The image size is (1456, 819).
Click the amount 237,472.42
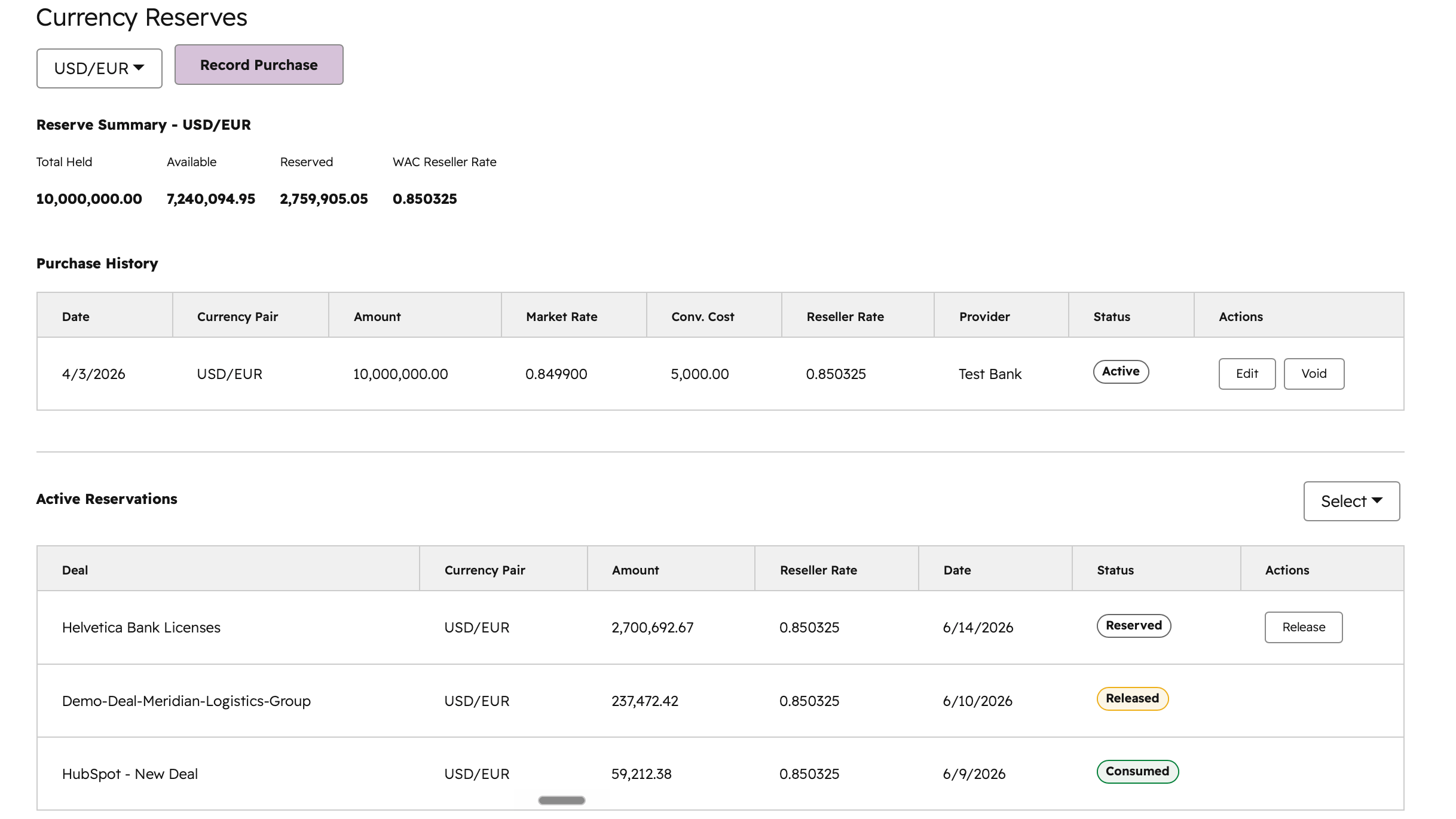click(644, 701)
